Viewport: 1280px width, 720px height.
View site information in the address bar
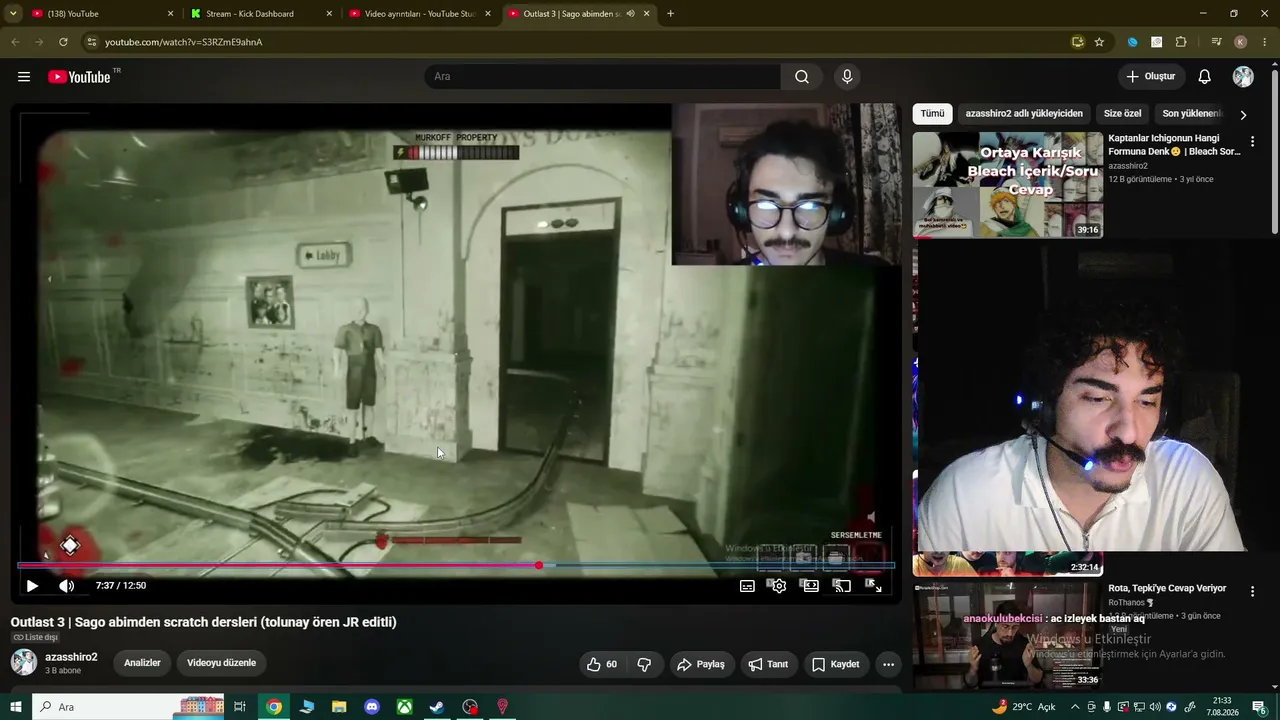tap(91, 42)
